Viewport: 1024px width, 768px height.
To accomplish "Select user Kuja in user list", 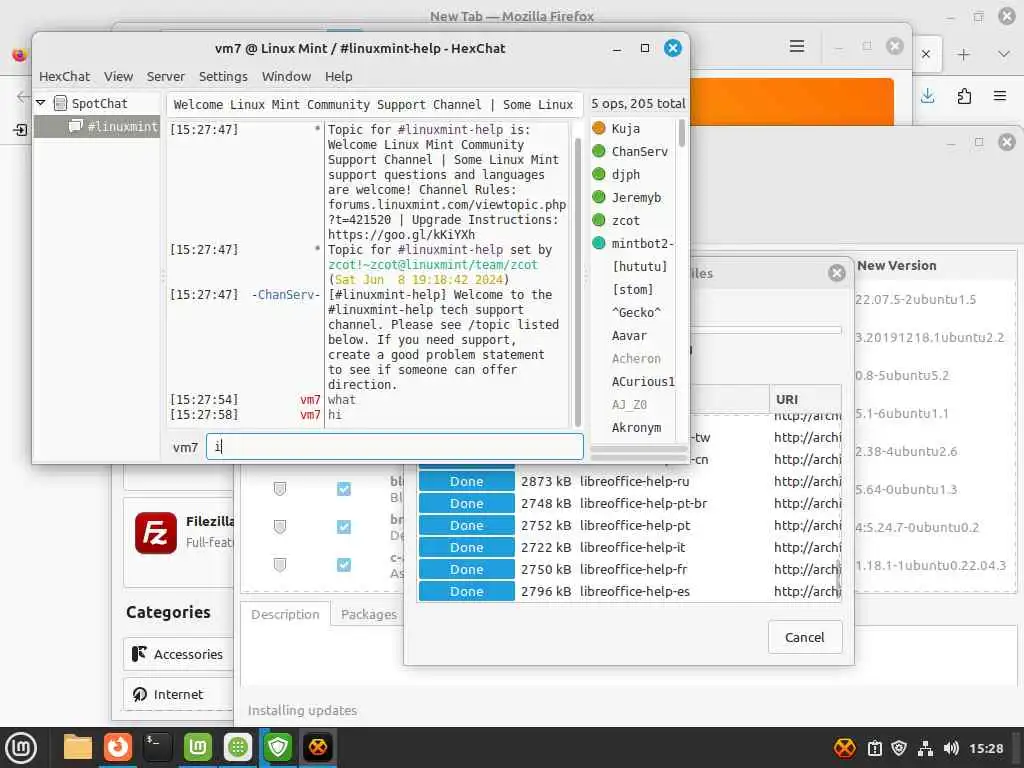I will coord(625,129).
